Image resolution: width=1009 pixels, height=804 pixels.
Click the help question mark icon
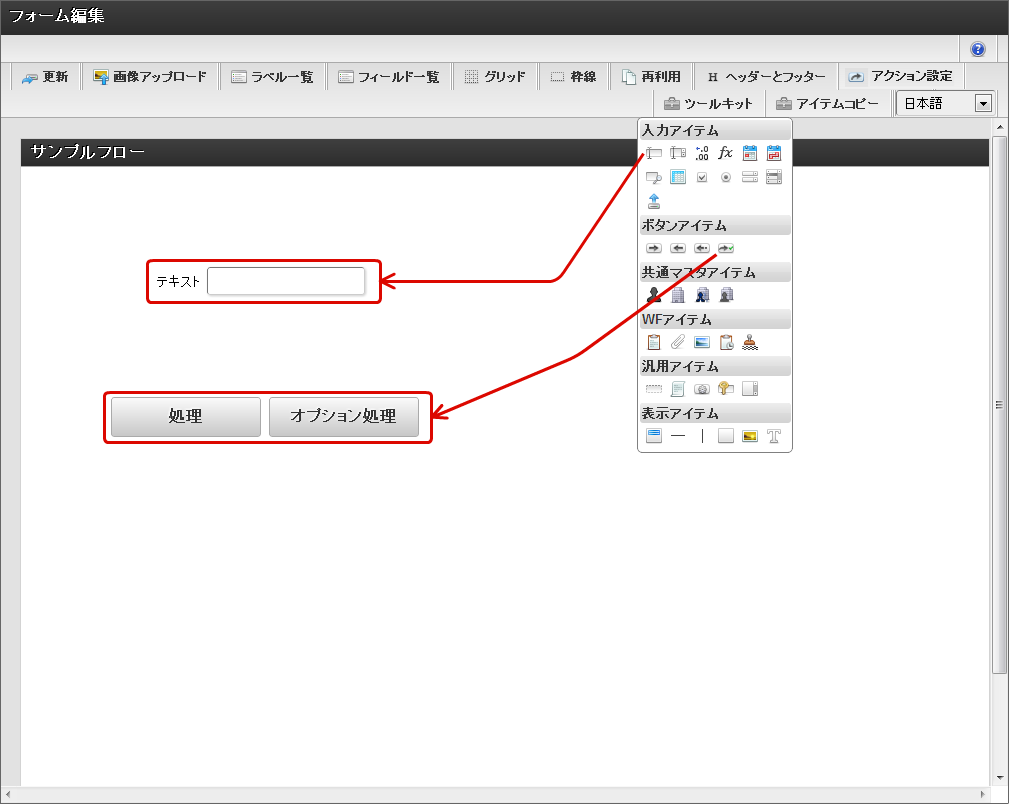(x=977, y=49)
